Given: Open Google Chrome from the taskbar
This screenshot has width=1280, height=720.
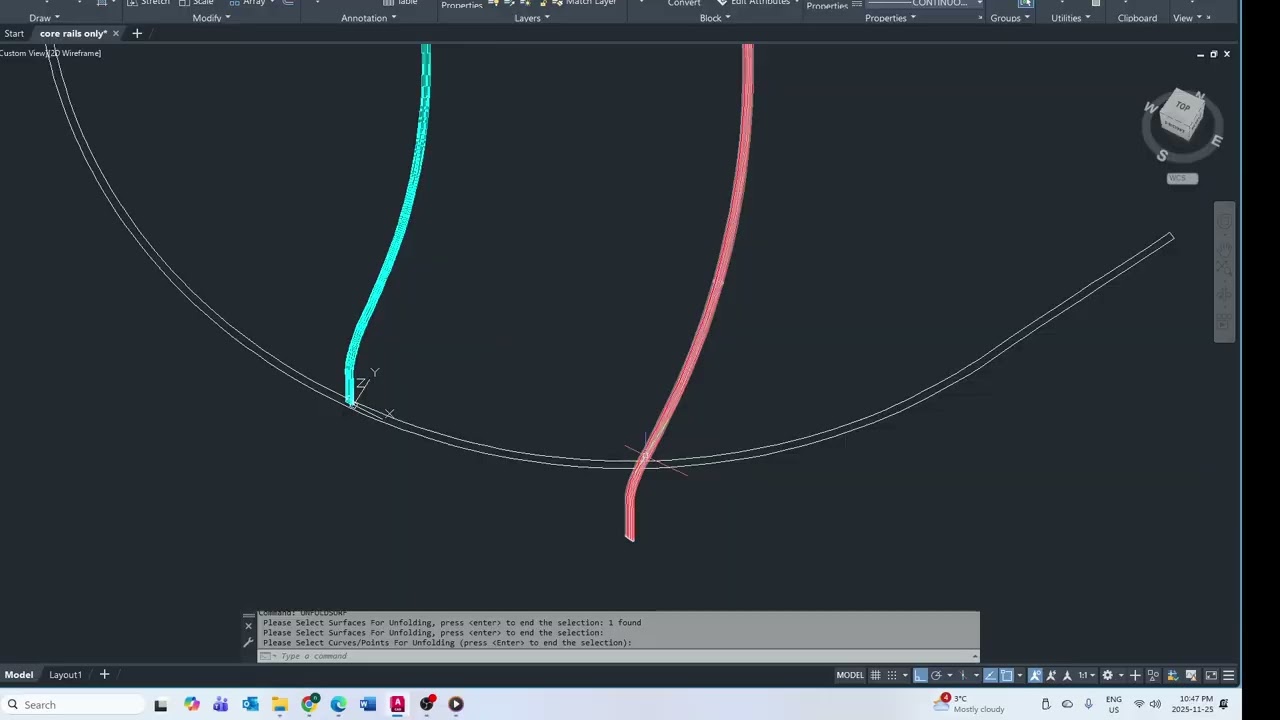Looking at the screenshot, I should (309, 705).
